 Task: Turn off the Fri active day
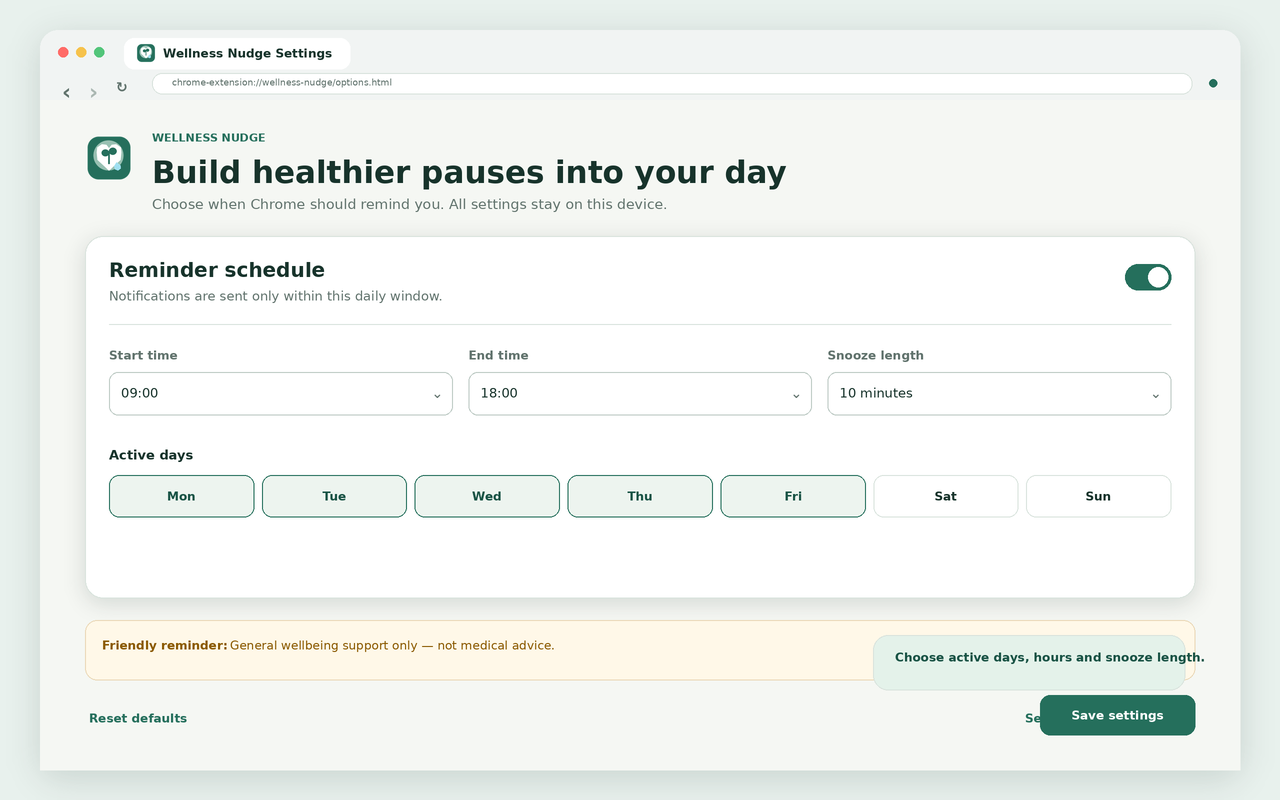[x=793, y=496]
